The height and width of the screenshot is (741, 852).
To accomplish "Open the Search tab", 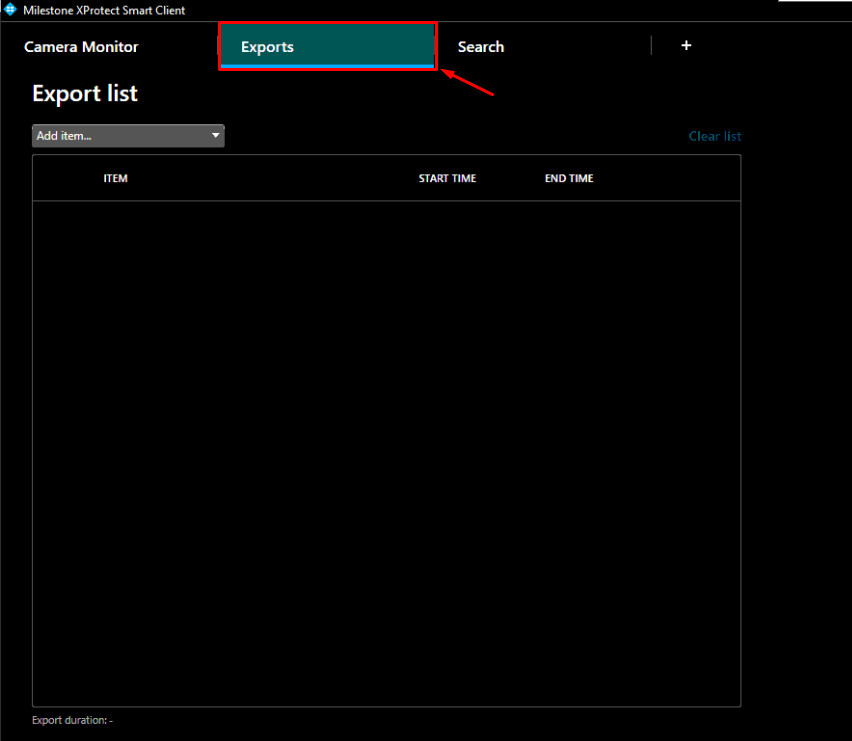I will [481, 47].
